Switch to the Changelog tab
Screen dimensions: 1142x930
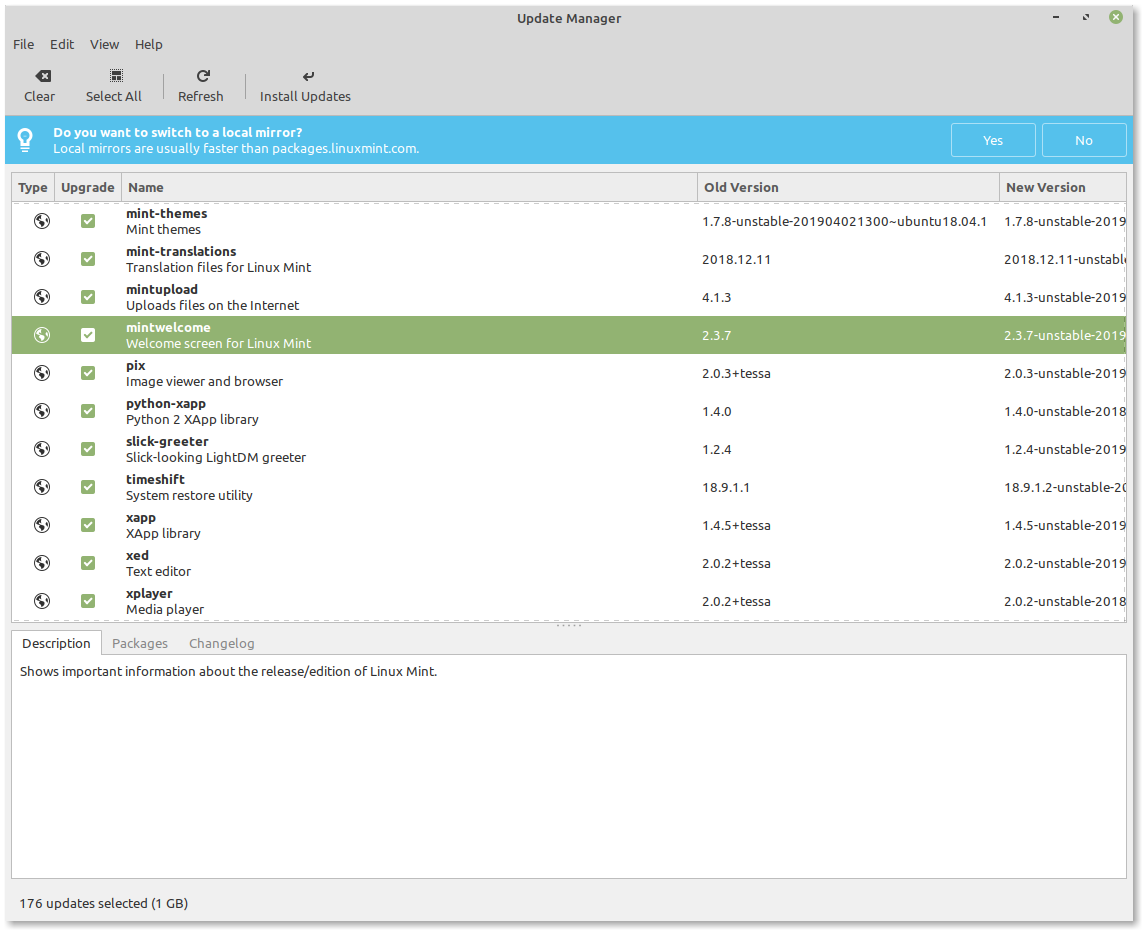[x=221, y=643]
